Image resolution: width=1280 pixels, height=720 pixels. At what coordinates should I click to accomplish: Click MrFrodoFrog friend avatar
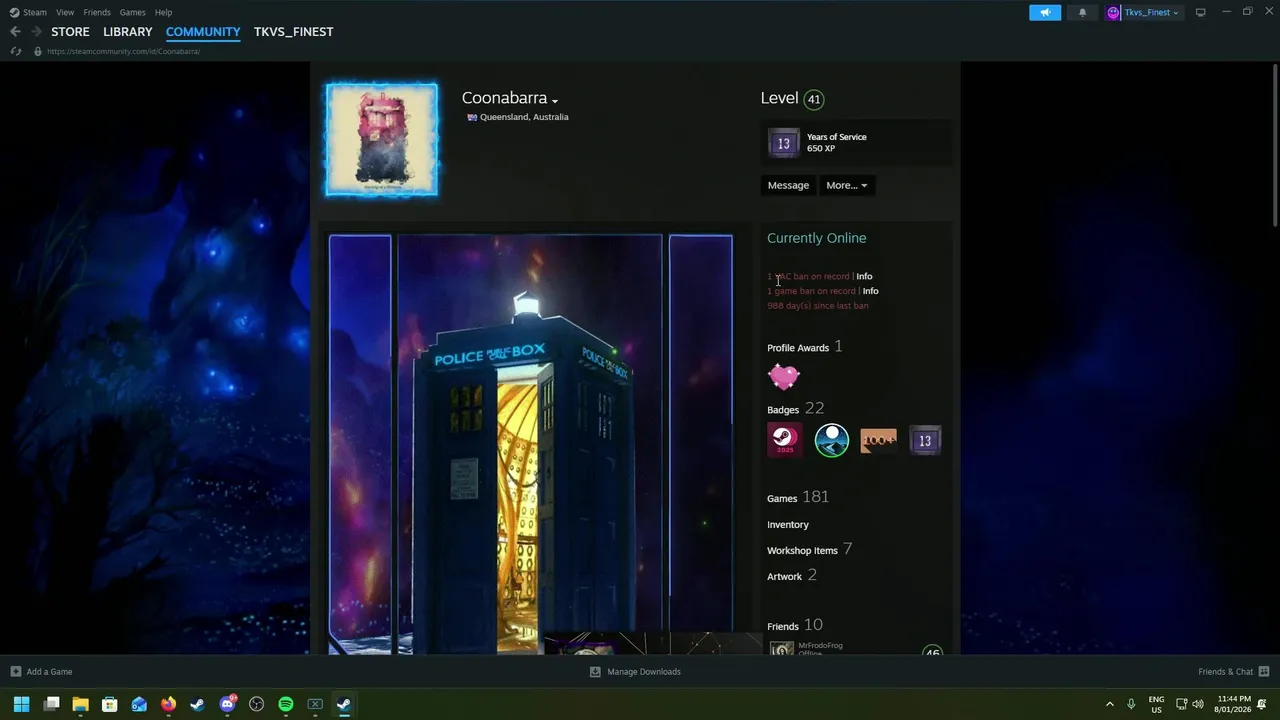coord(782,649)
